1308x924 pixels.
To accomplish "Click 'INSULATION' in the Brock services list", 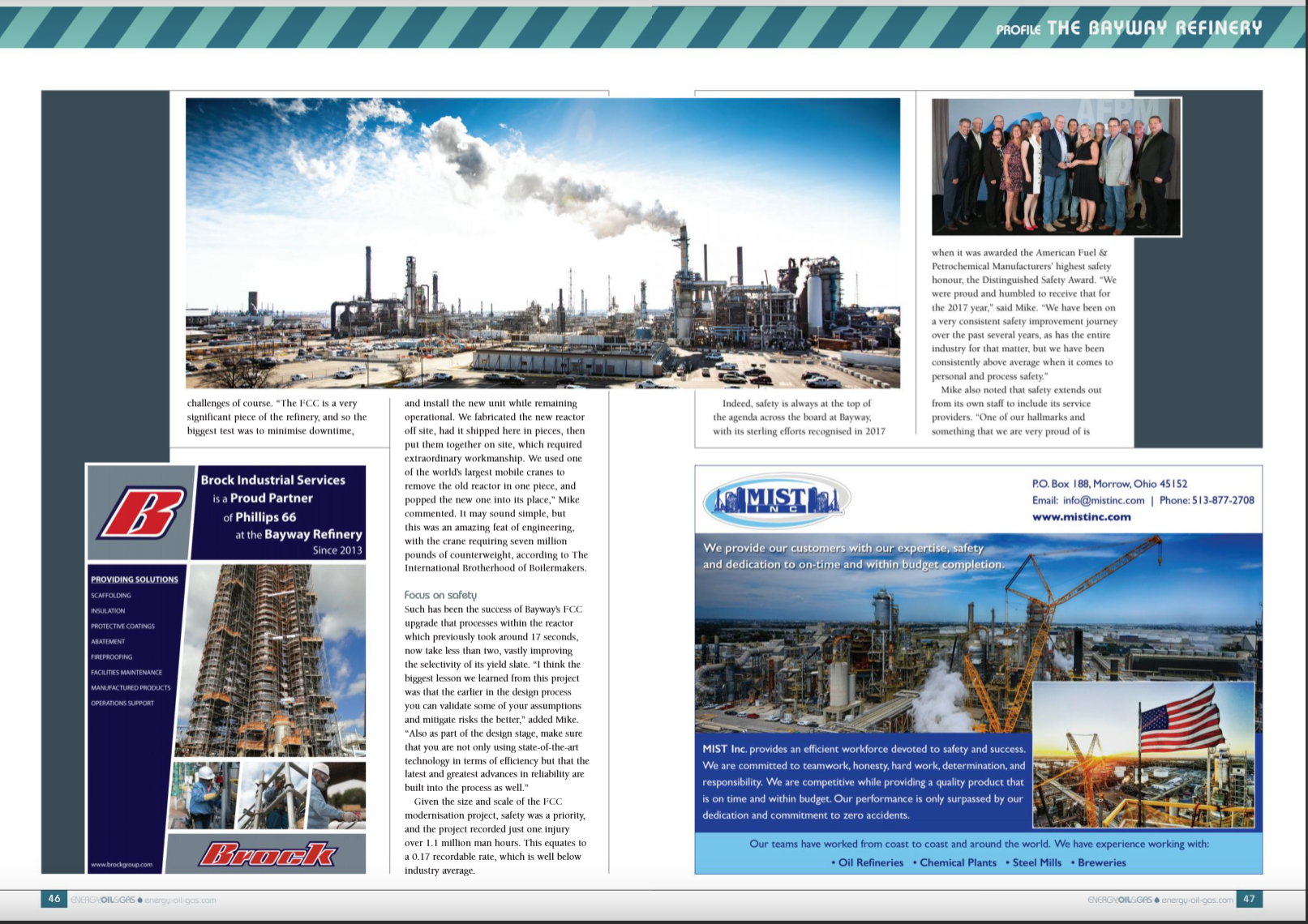I will (x=108, y=611).
